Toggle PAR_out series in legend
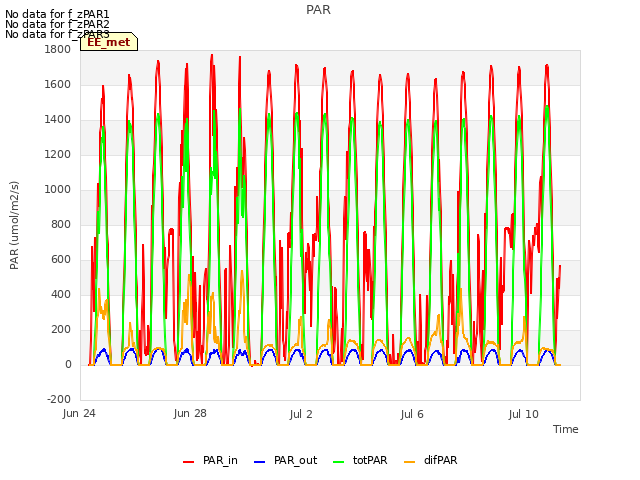The width and height of the screenshot is (640, 480). [x=285, y=460]
